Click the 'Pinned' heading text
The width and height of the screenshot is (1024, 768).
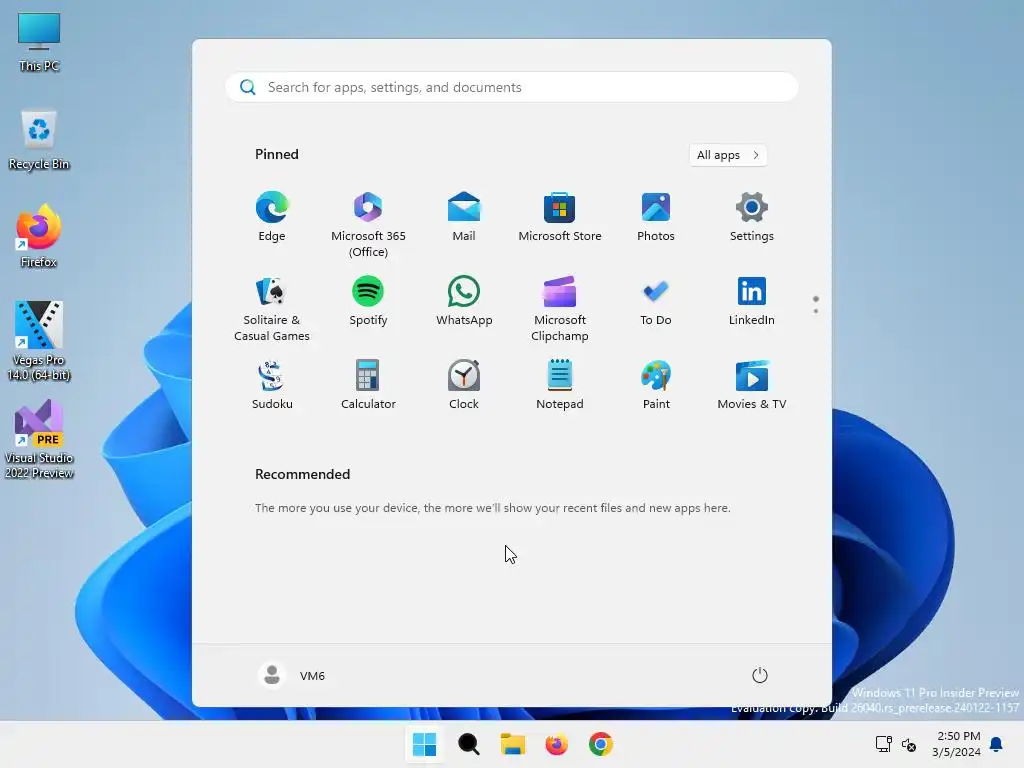click(277, 154)
